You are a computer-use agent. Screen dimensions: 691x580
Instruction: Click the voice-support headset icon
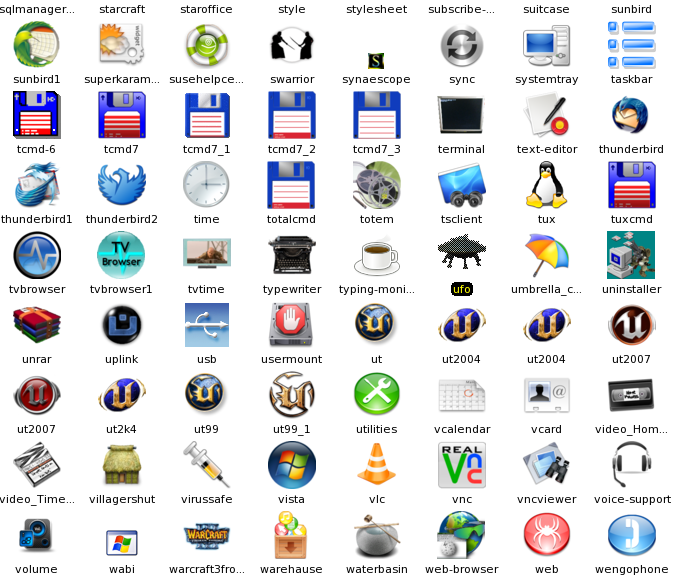pos(632,465)
